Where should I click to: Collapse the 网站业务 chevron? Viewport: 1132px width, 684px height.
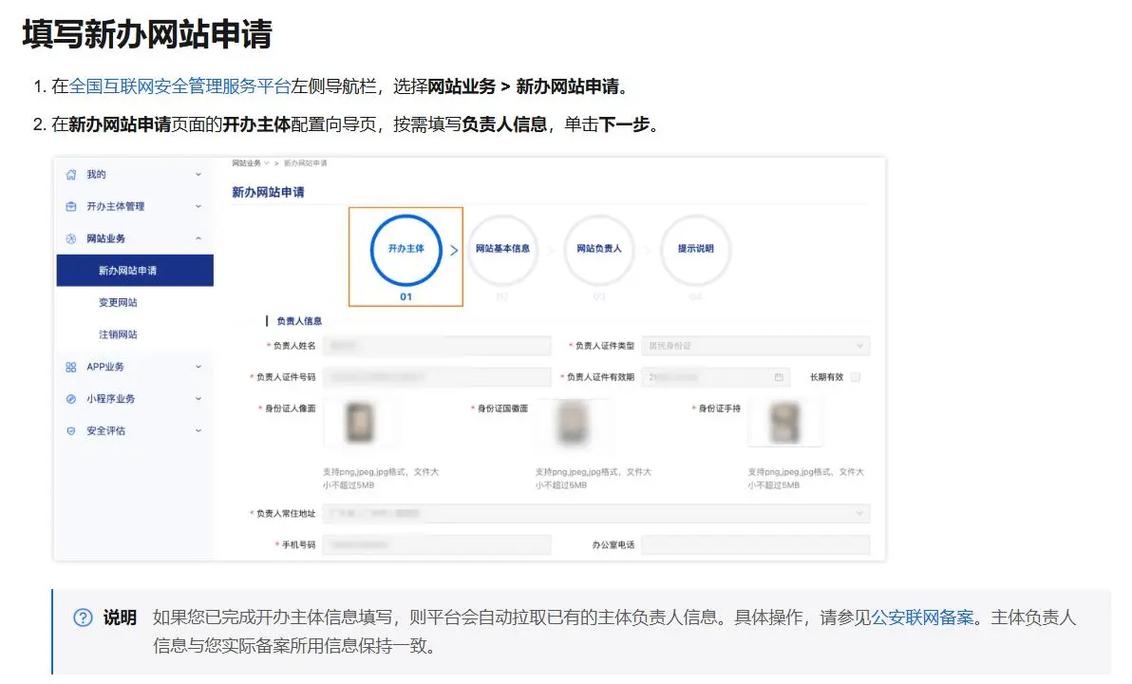tap(199, 239)
